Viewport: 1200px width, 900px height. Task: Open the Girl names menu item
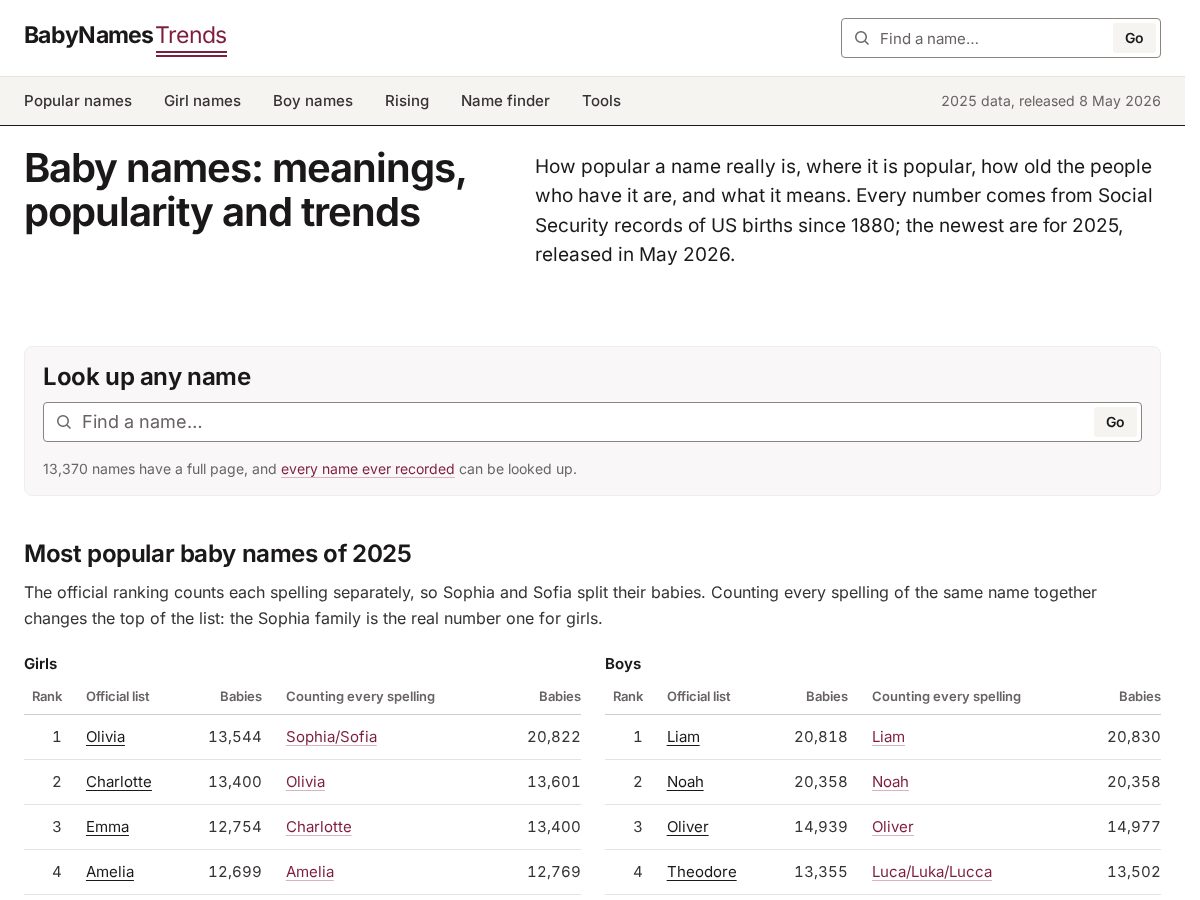pos(202,101)
